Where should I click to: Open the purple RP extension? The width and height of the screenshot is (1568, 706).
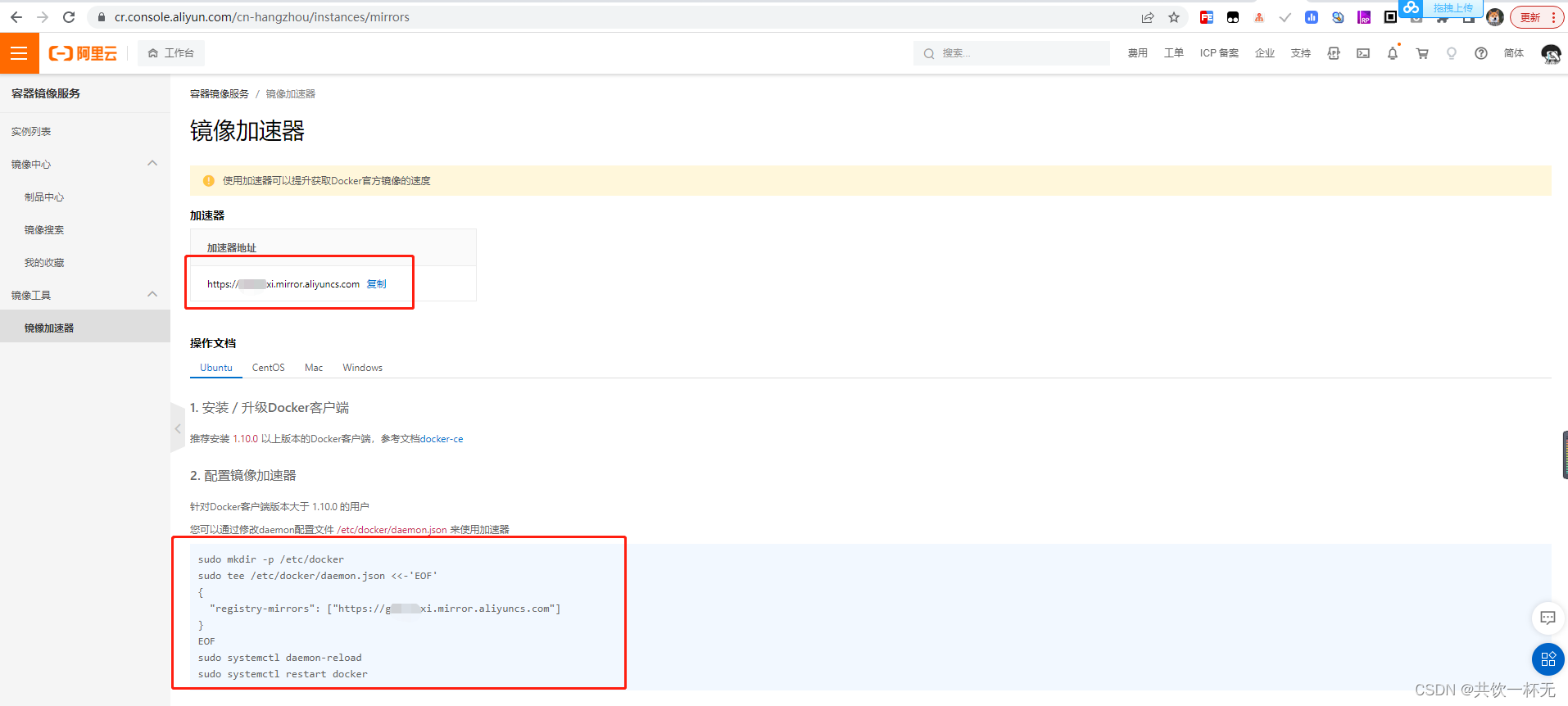tap(1364, 17)
